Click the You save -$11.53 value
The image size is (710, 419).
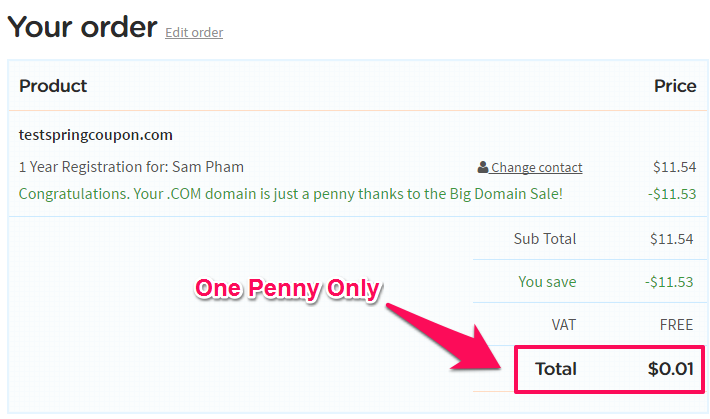pos(669,282)
